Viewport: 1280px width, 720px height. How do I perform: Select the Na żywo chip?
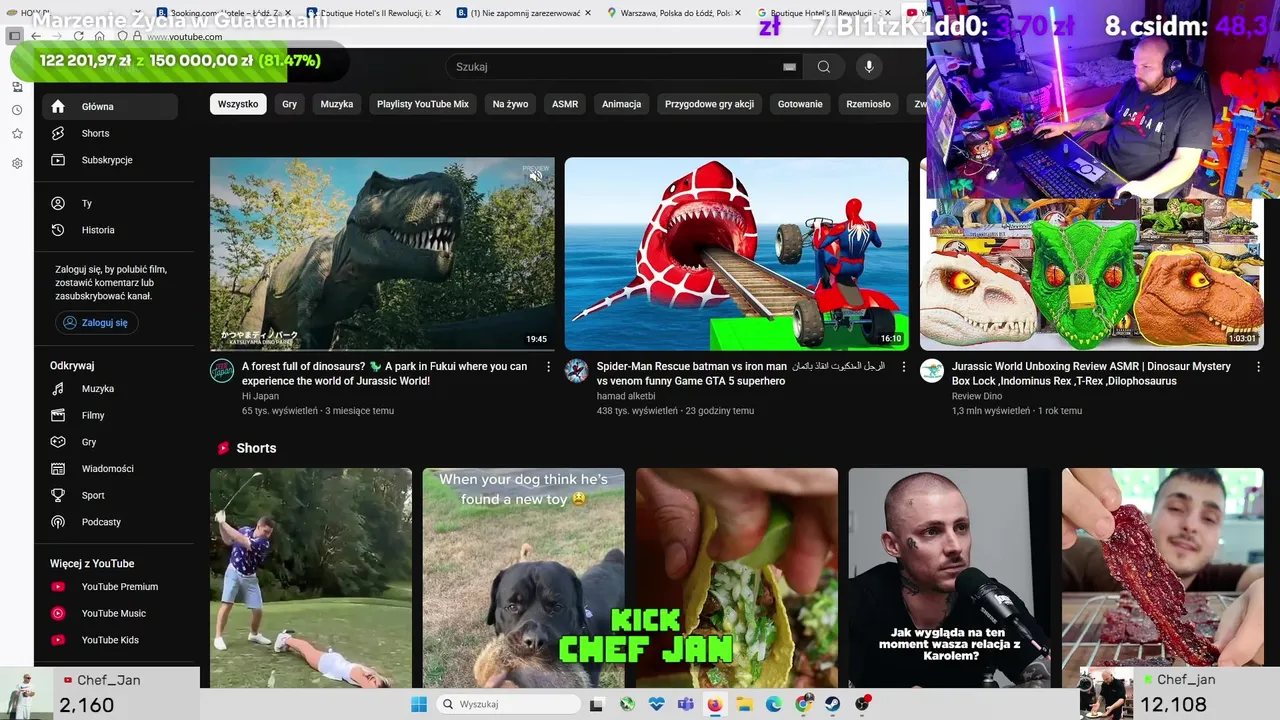(x=510, y=104)
